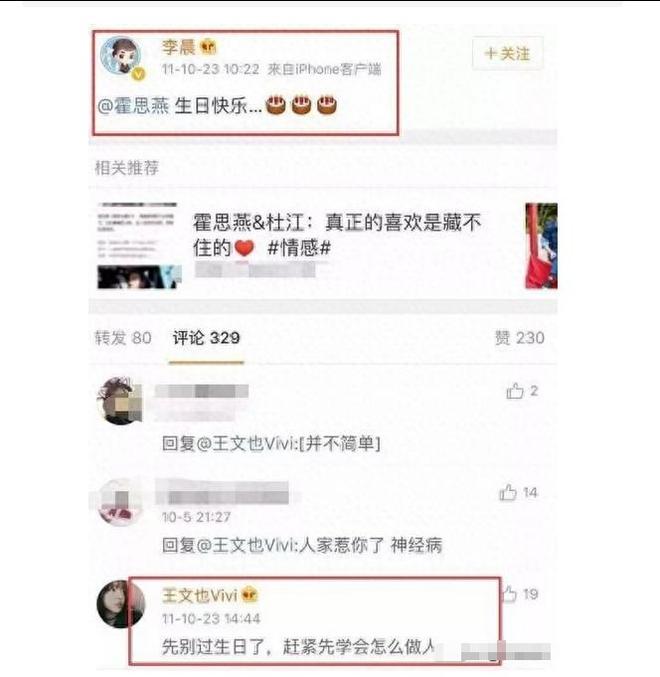
Task: Open 李晨's profile avatar
Action: [x=121, y=56]
